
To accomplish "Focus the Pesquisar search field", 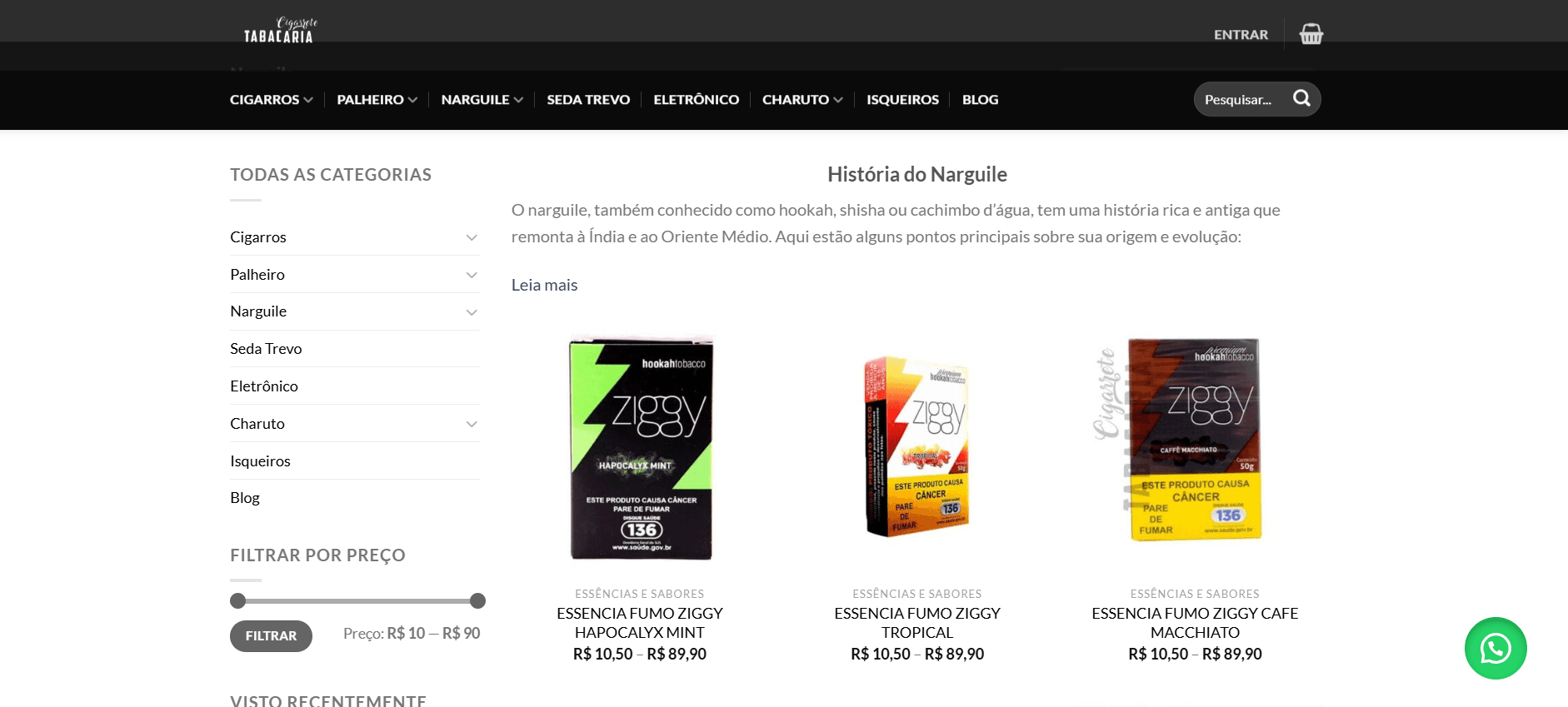I will pyautogui.click(x=1243, y=99).
